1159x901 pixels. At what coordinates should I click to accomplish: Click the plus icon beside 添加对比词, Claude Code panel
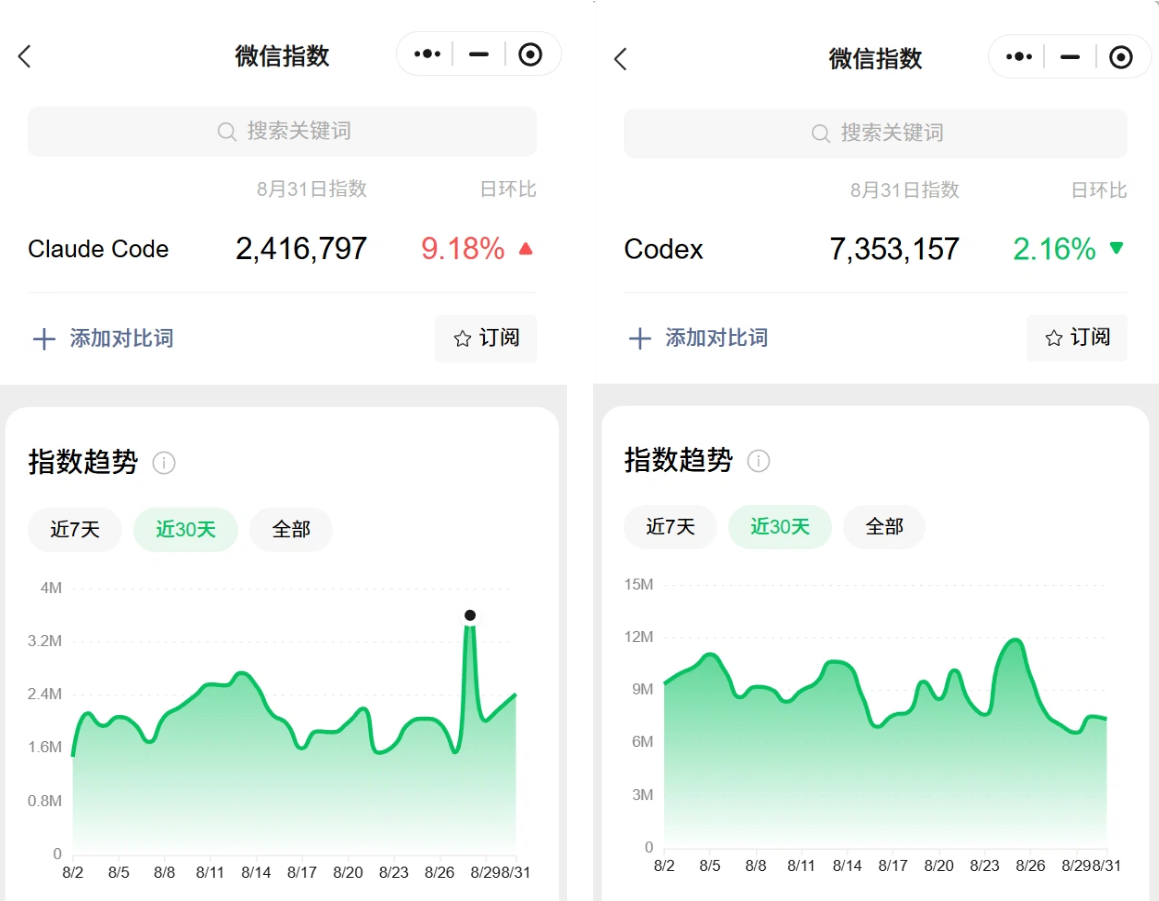pyautogui.click(x=44, y=339)
